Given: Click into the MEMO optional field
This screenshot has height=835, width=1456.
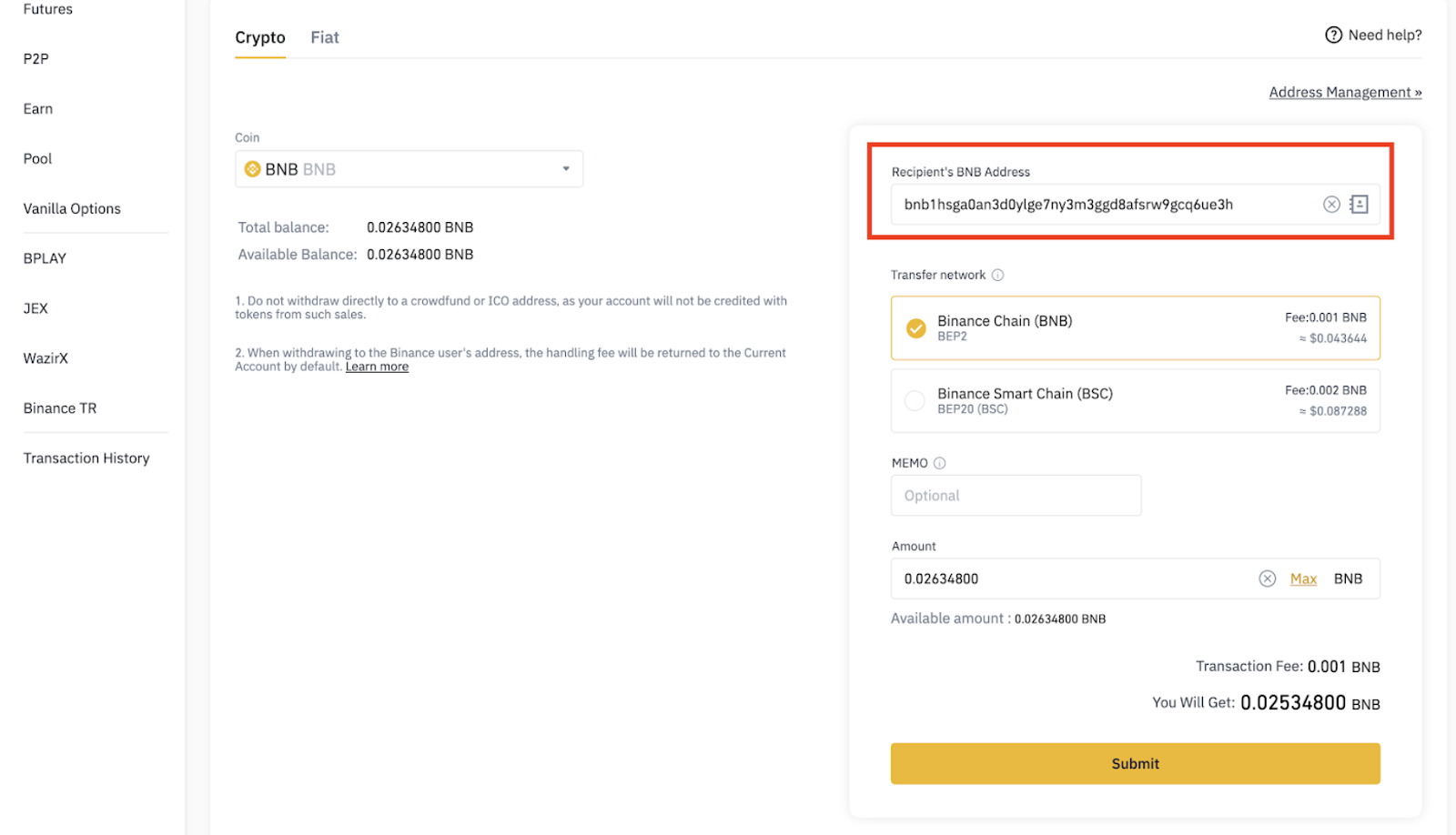Looking at the screenshot, I should 1016,496.
